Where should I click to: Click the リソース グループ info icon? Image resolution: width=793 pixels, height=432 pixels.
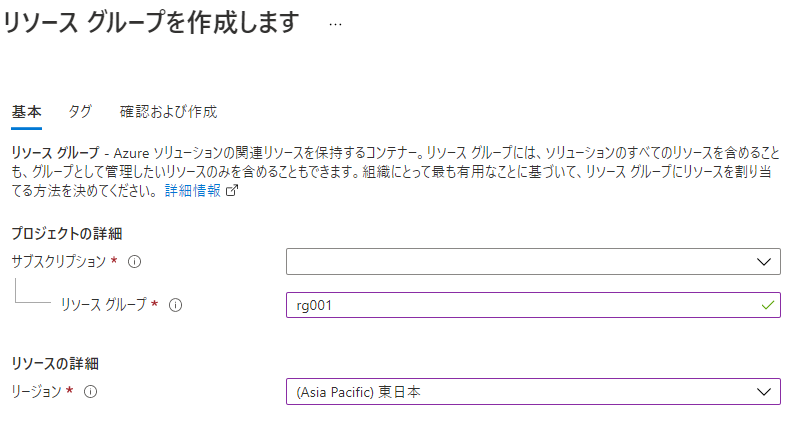click(175, 305)
